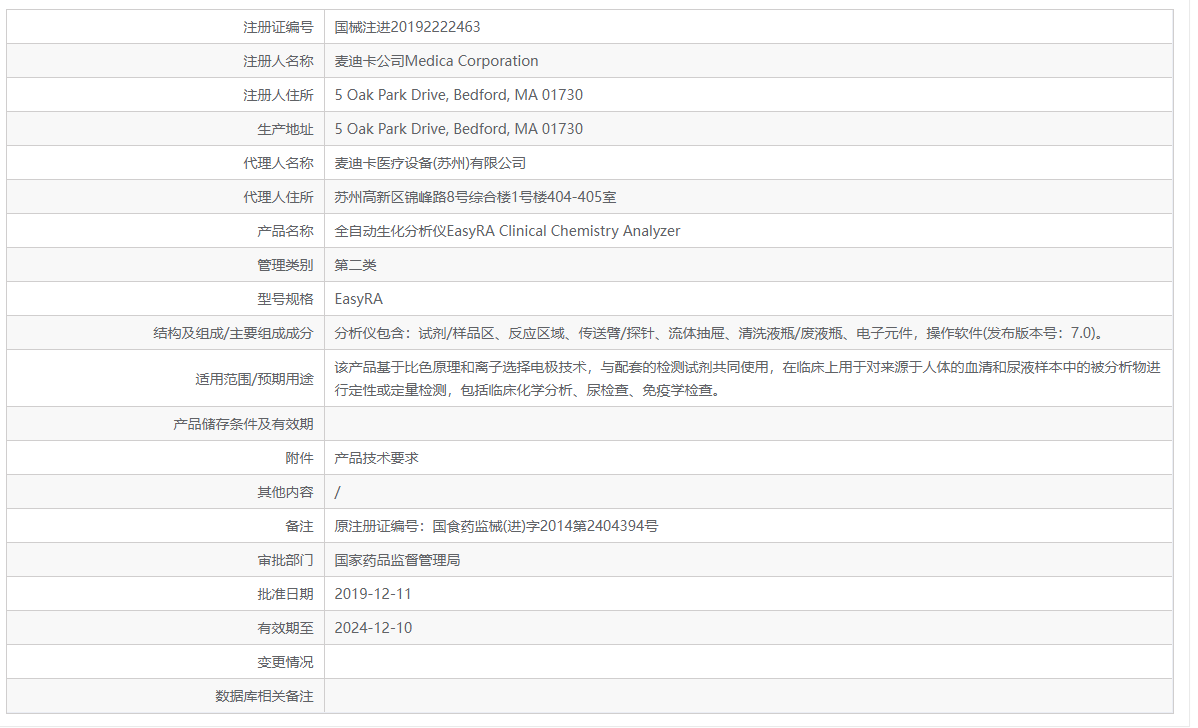Select the 注册人住所 address value

pos(458,95)
